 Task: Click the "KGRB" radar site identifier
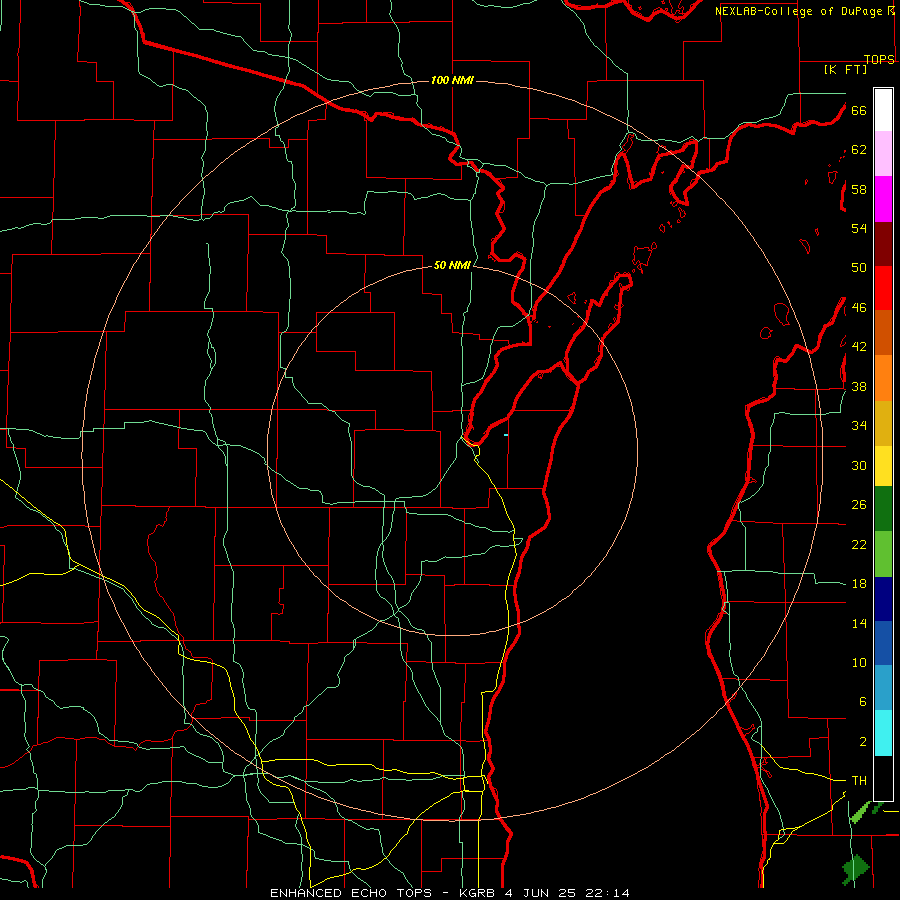(x=479, y=893)
